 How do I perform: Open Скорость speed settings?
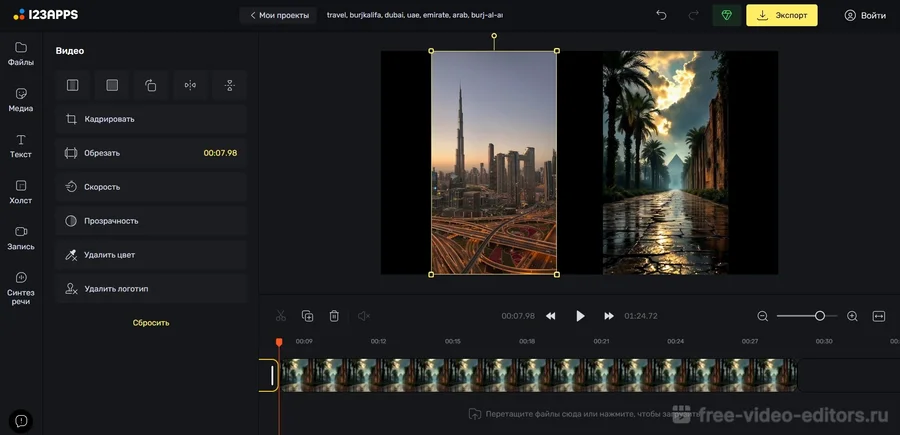[x=151, y=187]
